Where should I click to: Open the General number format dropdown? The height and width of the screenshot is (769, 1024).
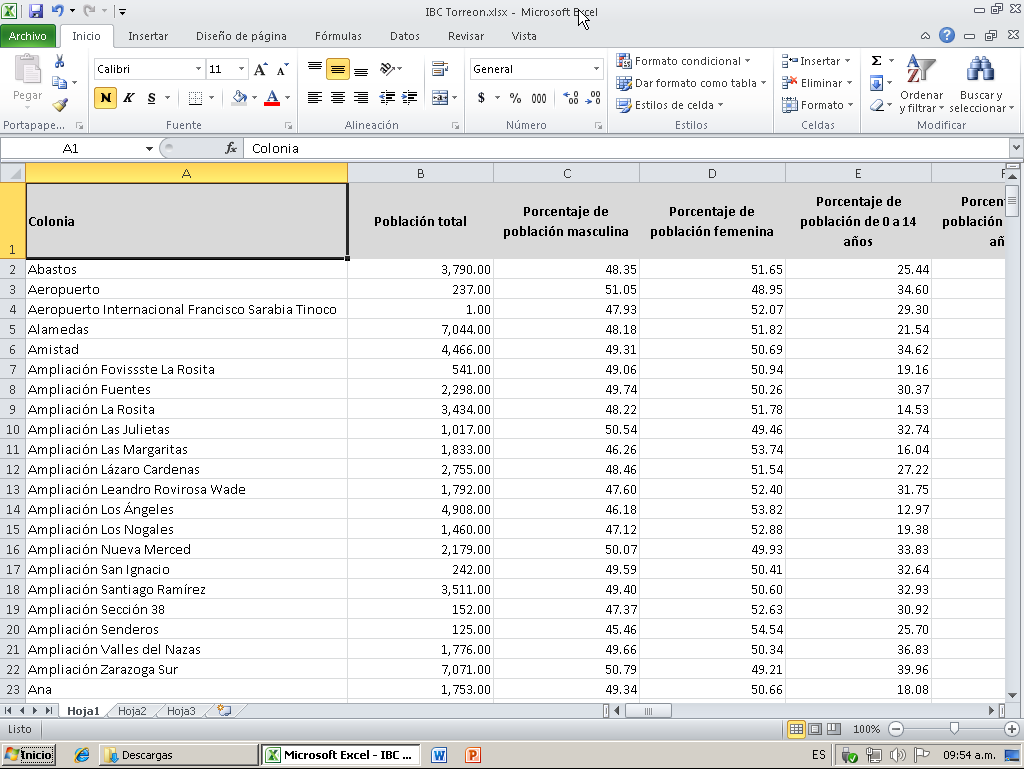596,69
